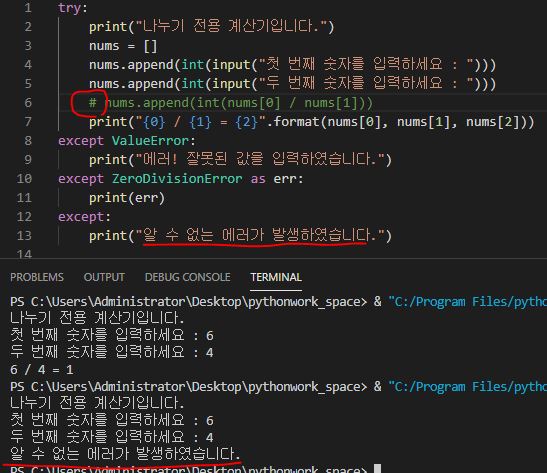Click print statement on line 9

pos(240,160)
